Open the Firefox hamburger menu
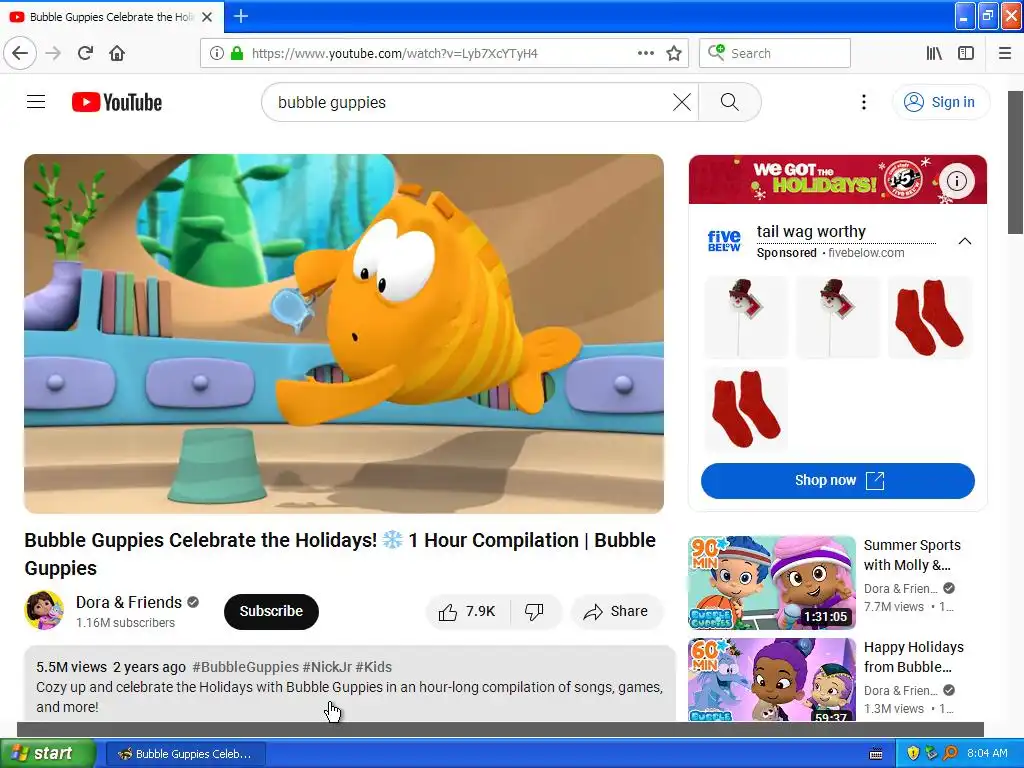The height and width of the screenshot is (768, 1024). (x=1005, y=53)
